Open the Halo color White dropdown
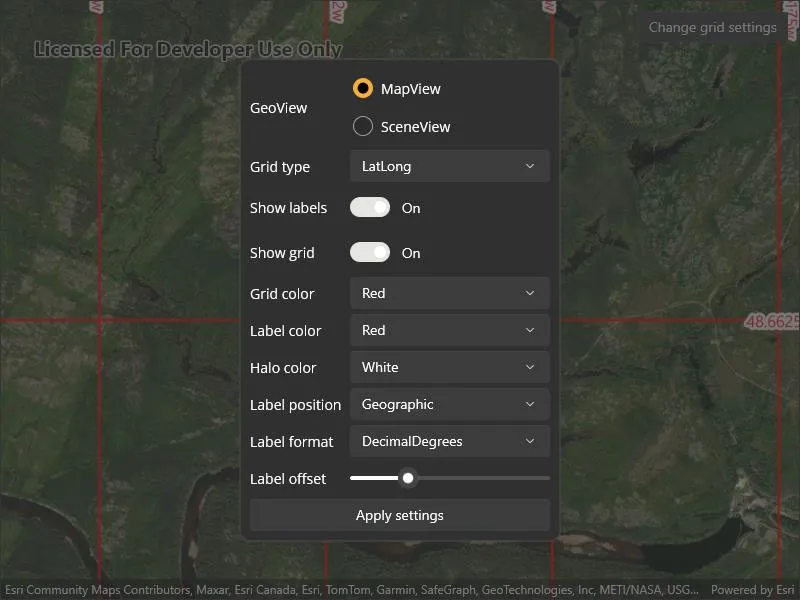Screen dimensions: 800x600 click(449, 367)
